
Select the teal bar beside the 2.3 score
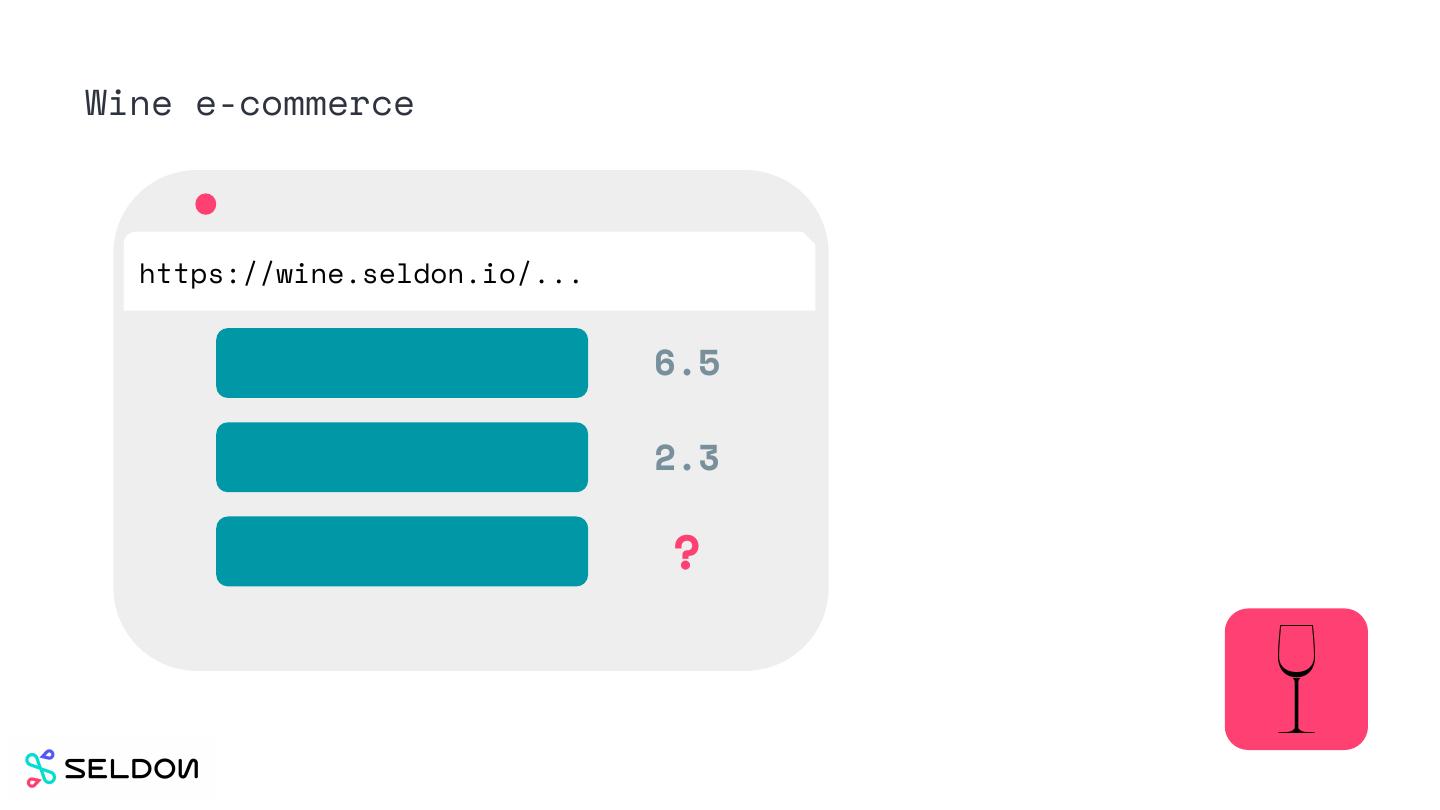[x=402, y=457]
